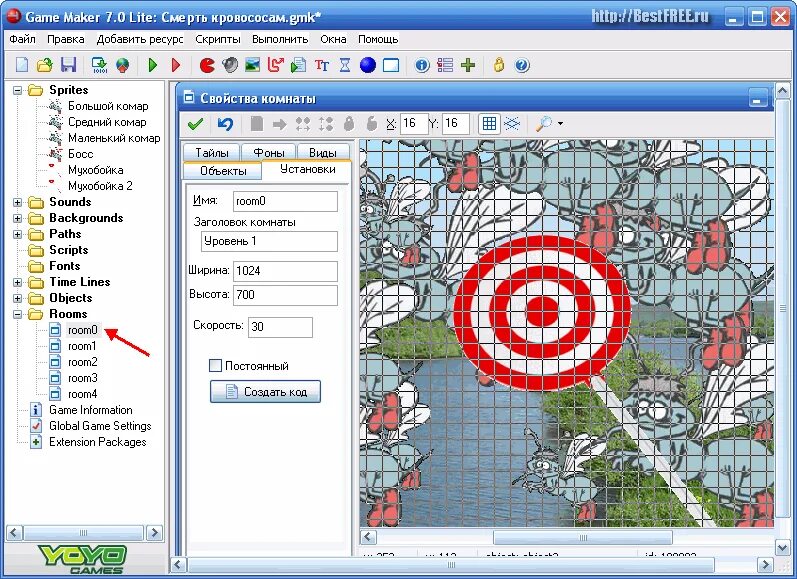Click extension packages green plus icon
The height and width of the screenshot is (579, 797).
tap(468, 65)
